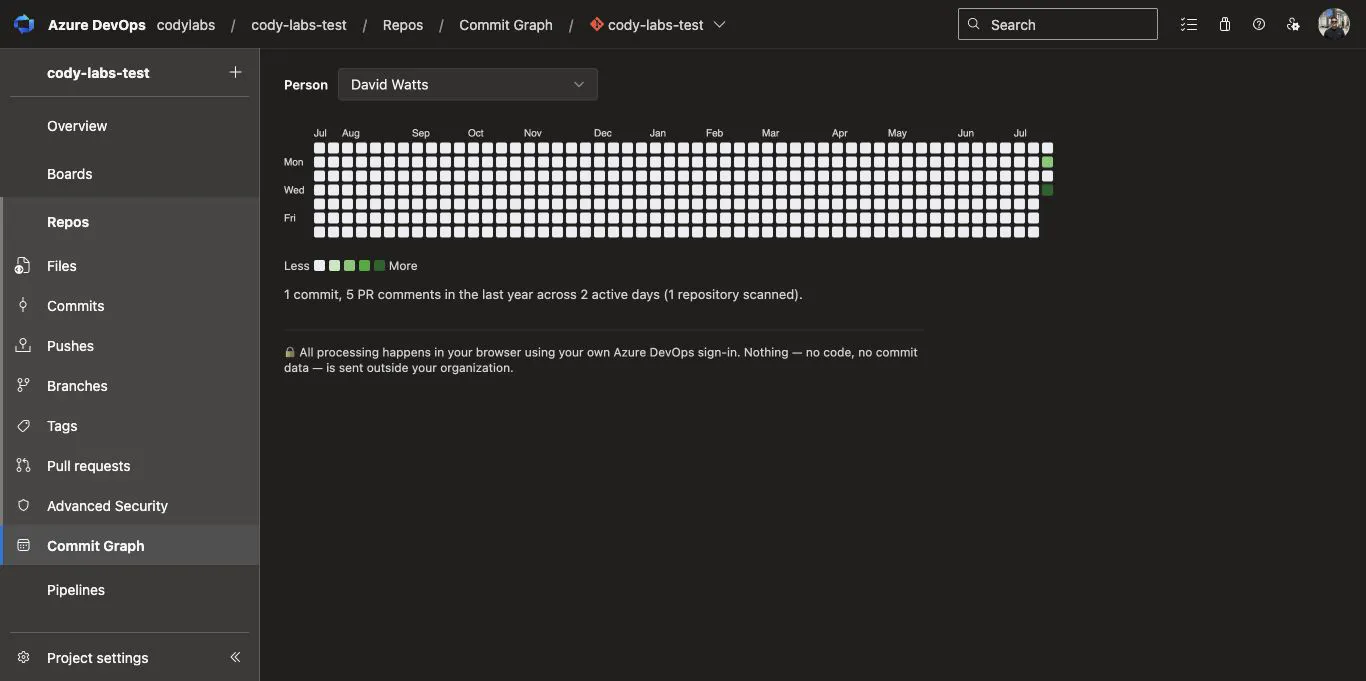Expand the cody-labs-test repository picker chevron

point(720,25)
